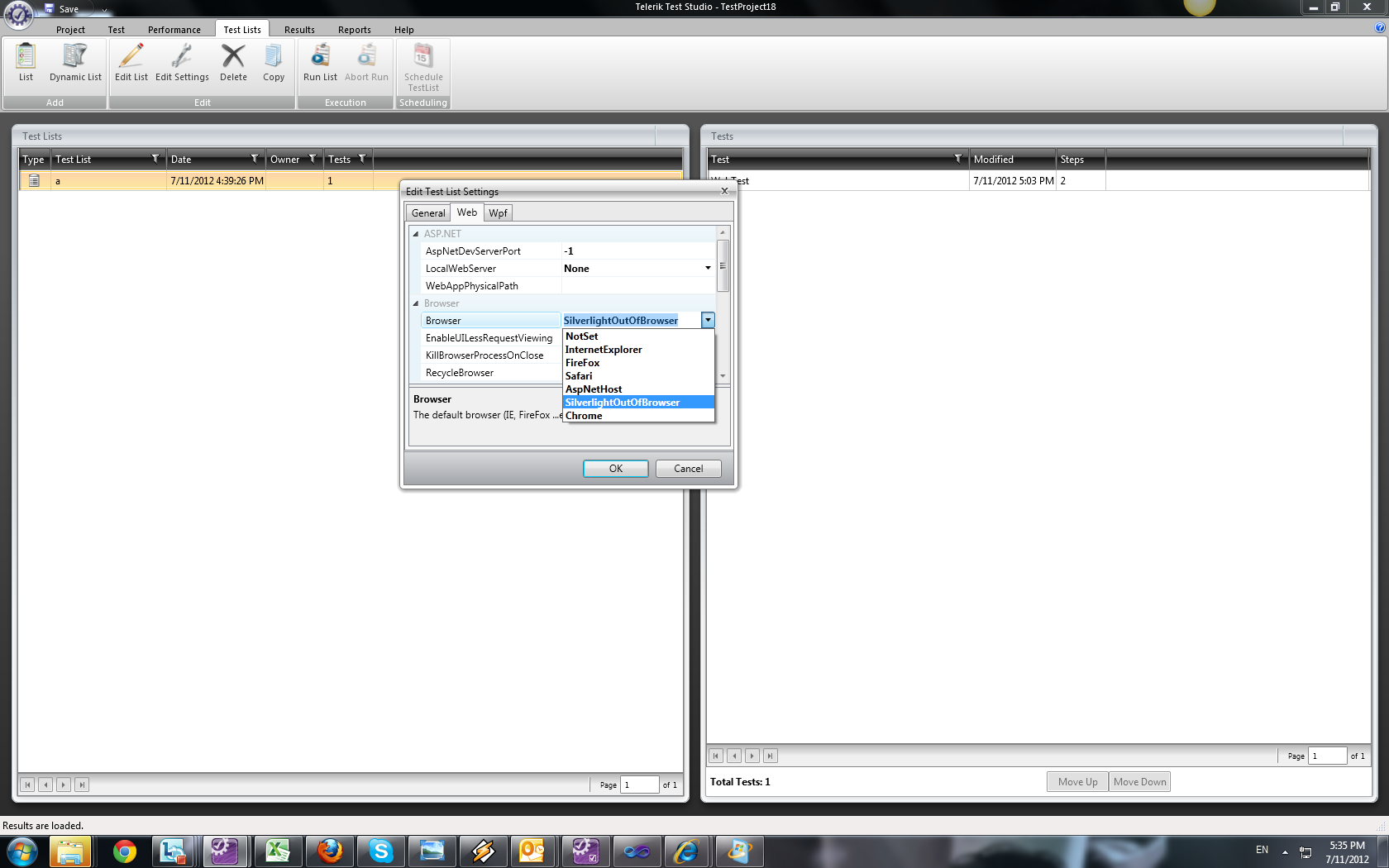Filter the Owner column

click(313, 159)
